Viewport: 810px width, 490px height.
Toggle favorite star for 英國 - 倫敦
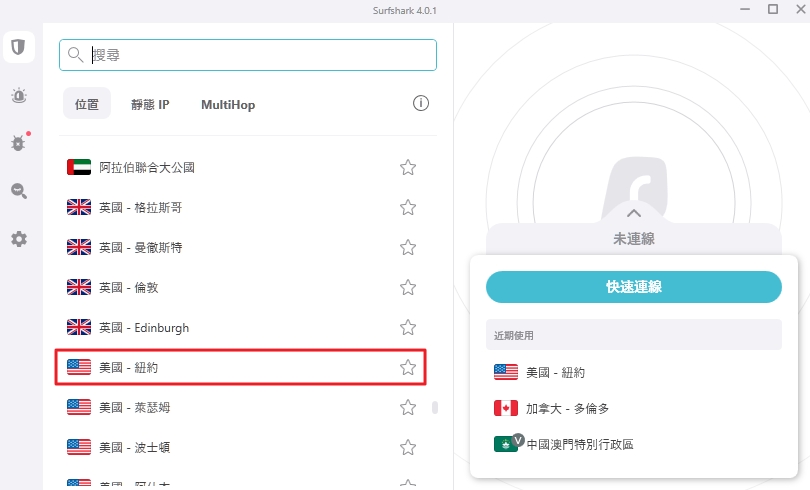click(408, 287)
